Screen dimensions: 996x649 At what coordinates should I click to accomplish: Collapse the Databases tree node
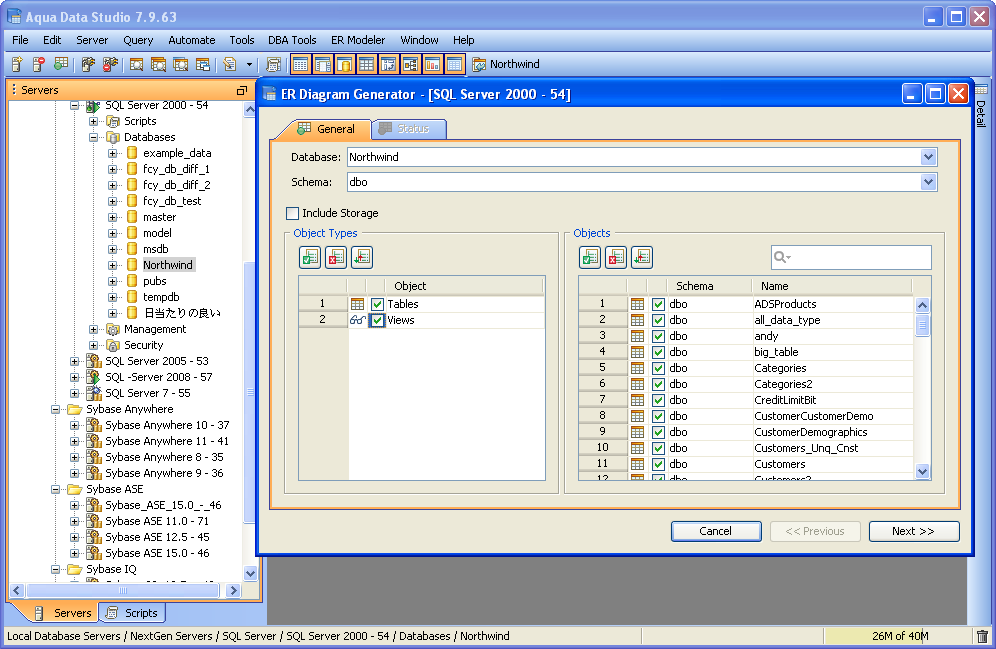(x=93, y=137)
